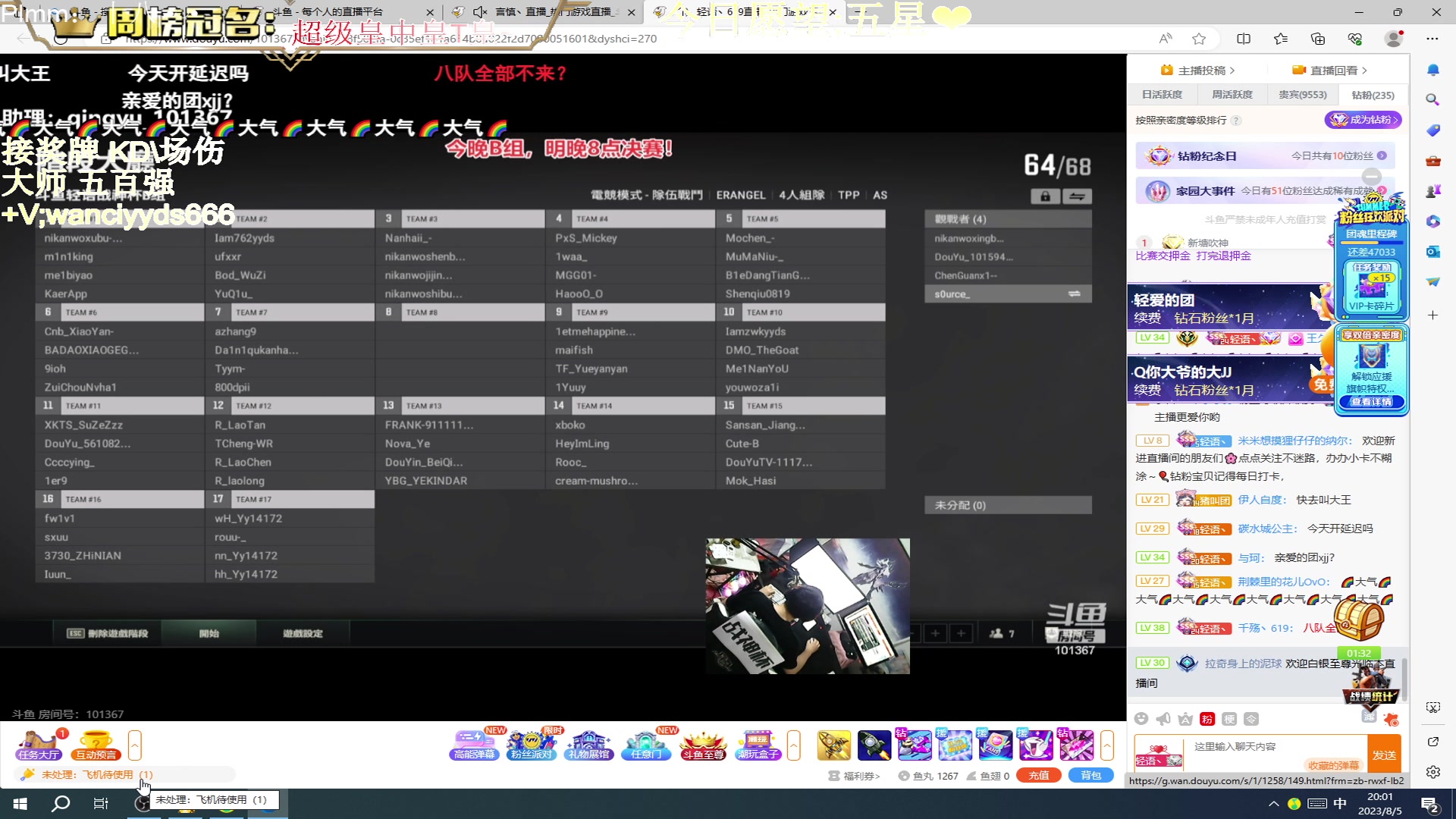The height and width of the screenshot is (819, 1456).
Task: Click 查看详情 view details button
Action: [1371, 402]
